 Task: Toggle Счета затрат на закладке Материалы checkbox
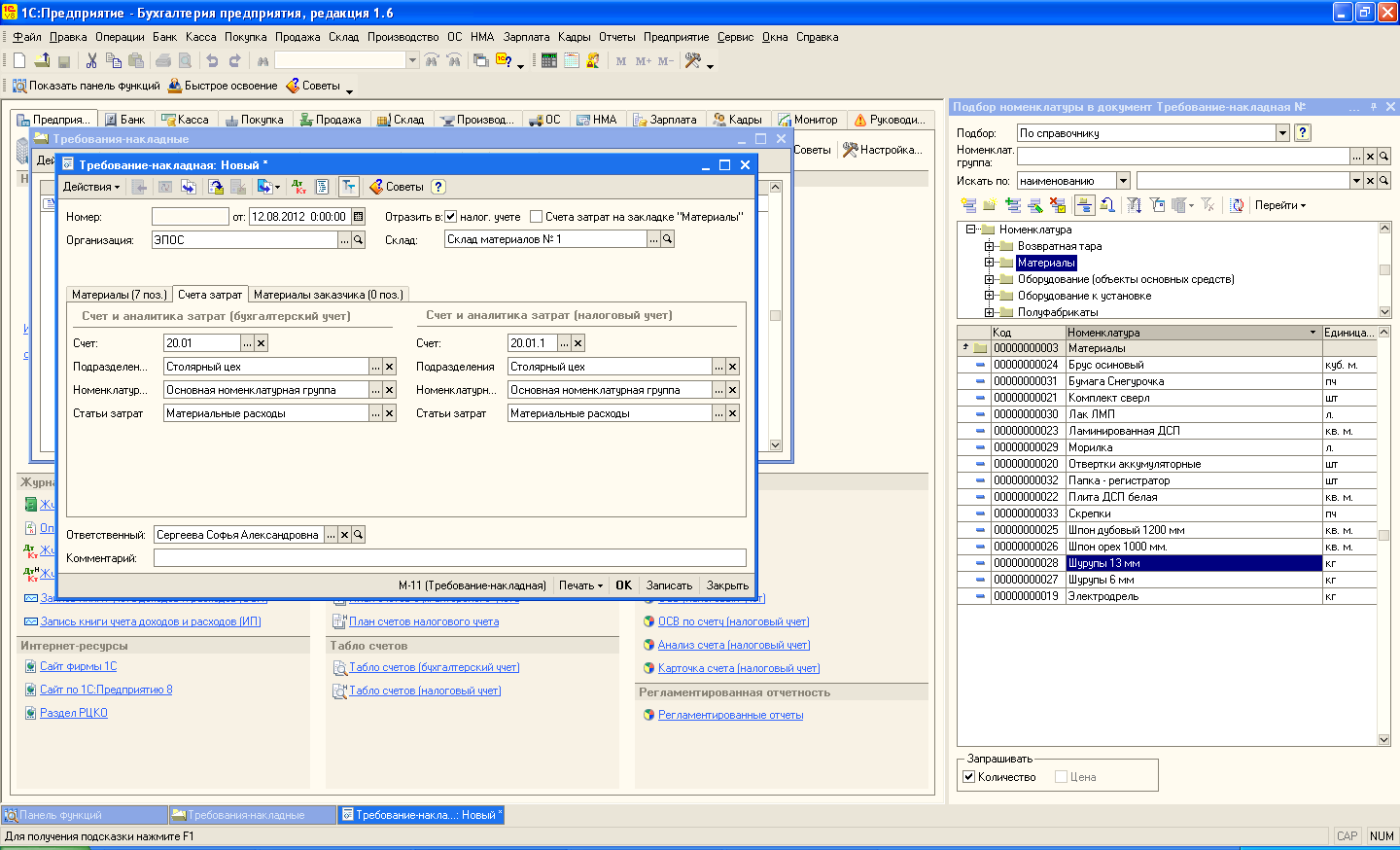tap(536, 217)
